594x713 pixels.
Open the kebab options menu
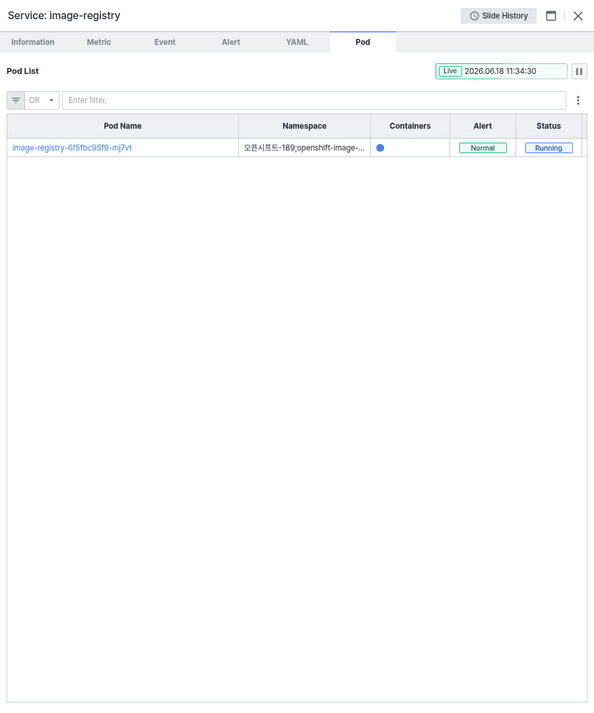[x=578, y=100]
